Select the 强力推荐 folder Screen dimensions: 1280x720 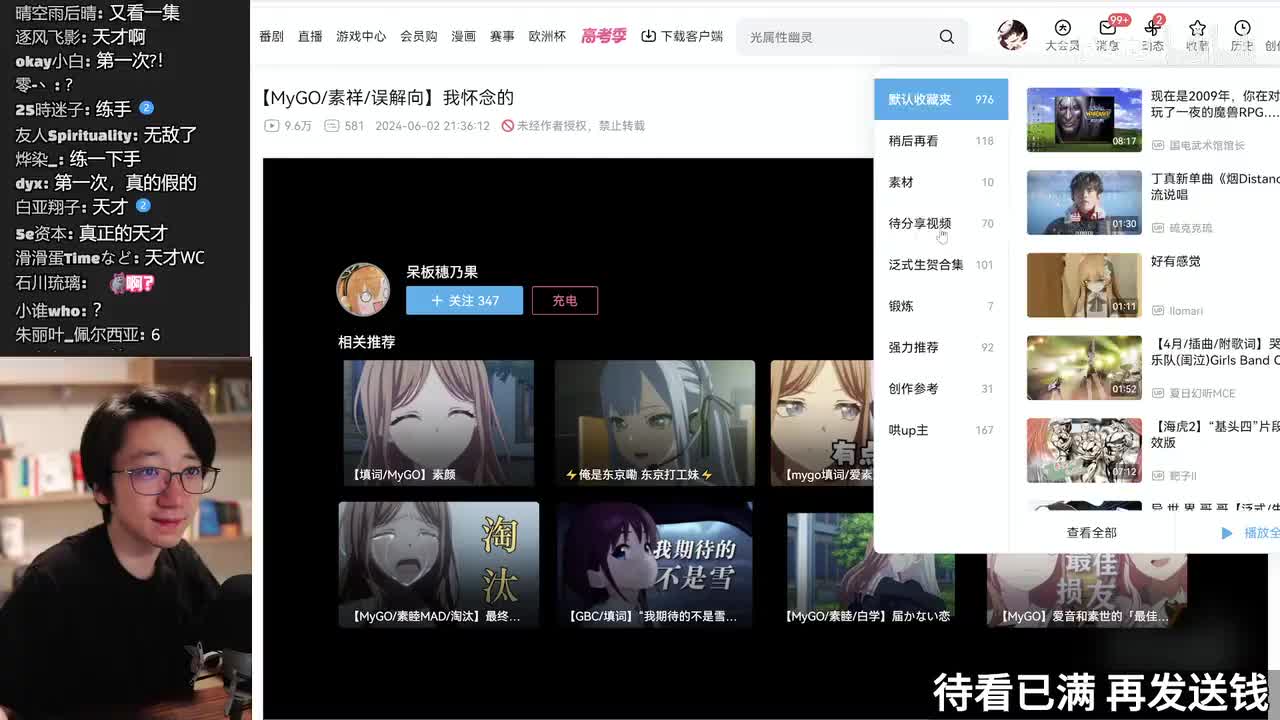(941, 347)
